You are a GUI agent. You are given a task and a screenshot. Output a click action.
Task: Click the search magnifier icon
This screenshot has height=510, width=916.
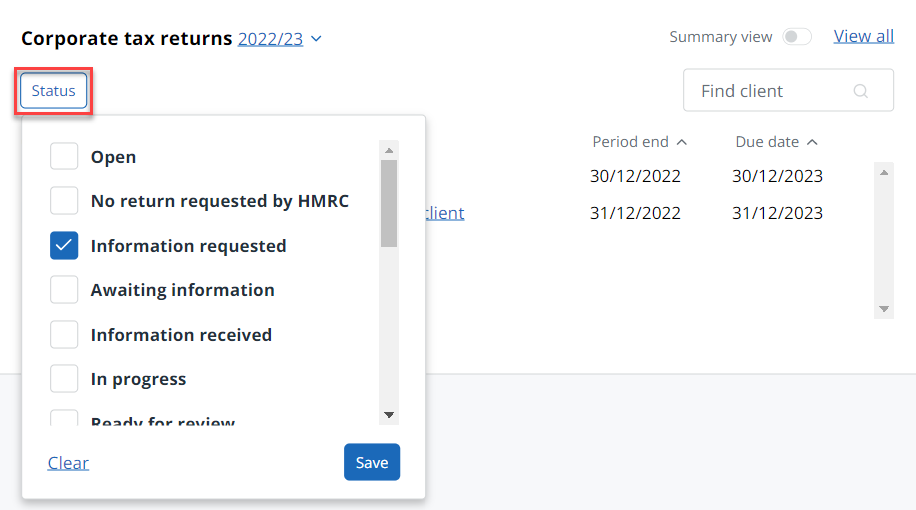(x=860, y=91)
